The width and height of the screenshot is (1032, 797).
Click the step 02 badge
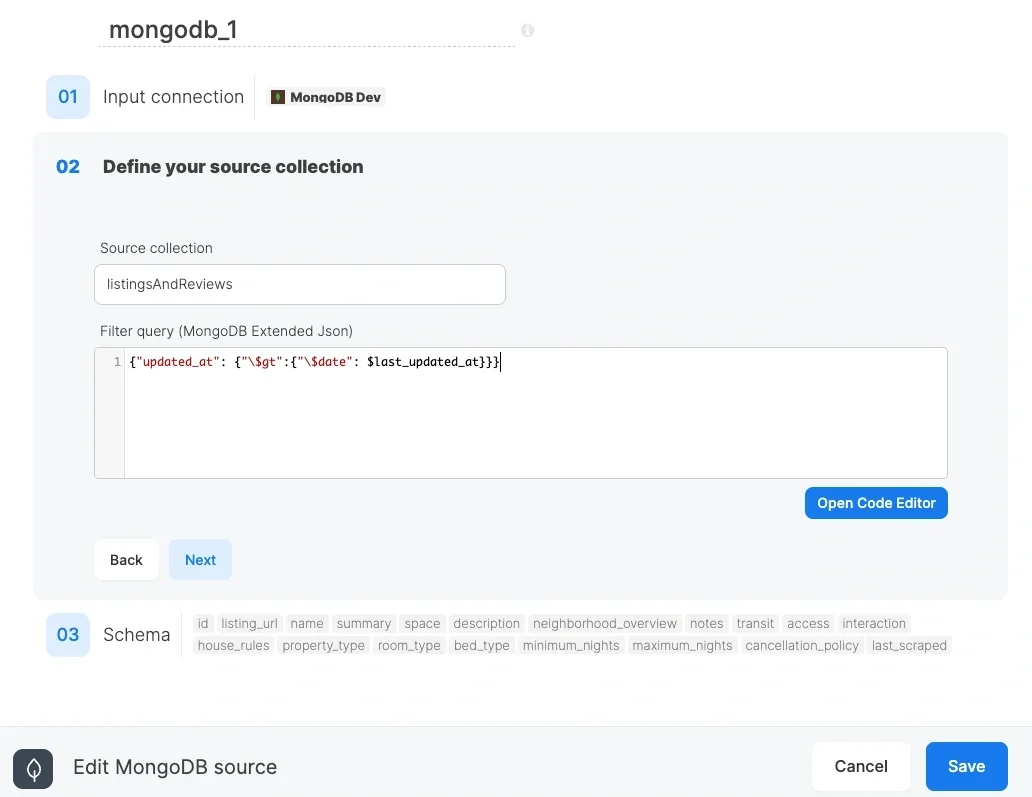coord(67,166)
